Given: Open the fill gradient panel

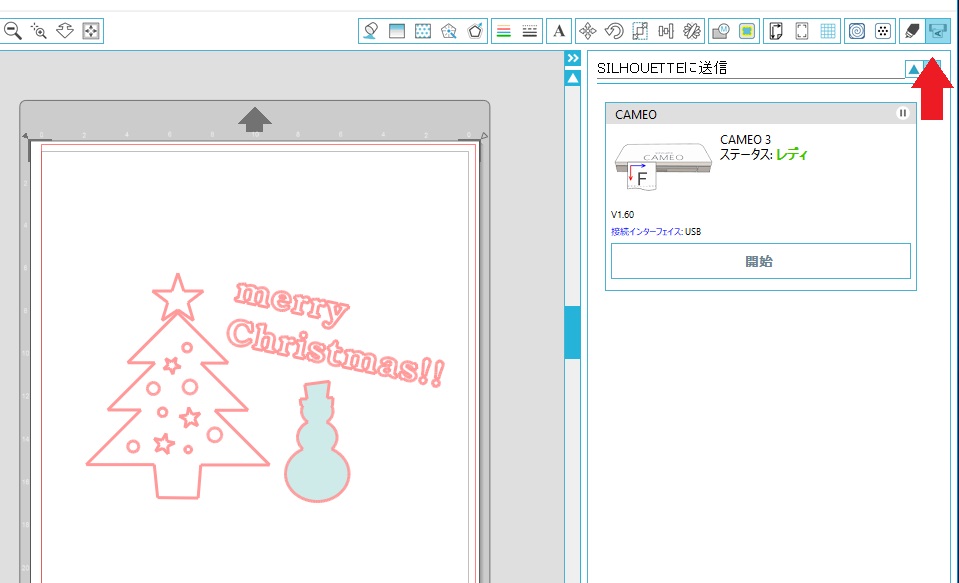Looking at the screenshot, I should tap(397, 31).
